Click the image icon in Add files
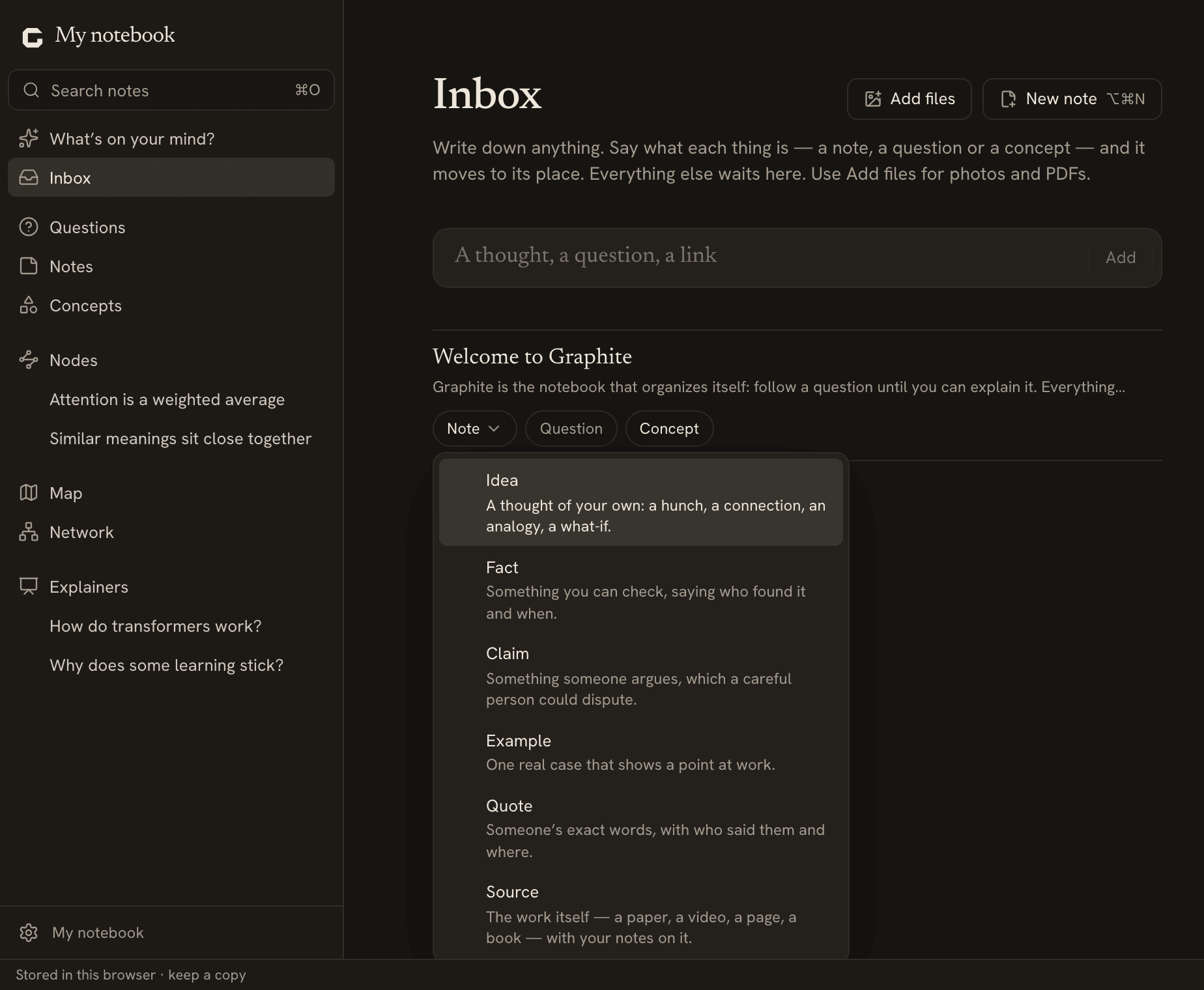This screenshot has width=1204, height=990. coord(873,98)
